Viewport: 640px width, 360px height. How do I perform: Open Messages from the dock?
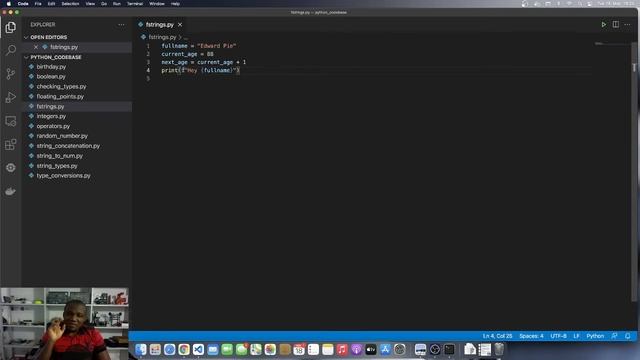click(x=241, y=349)
